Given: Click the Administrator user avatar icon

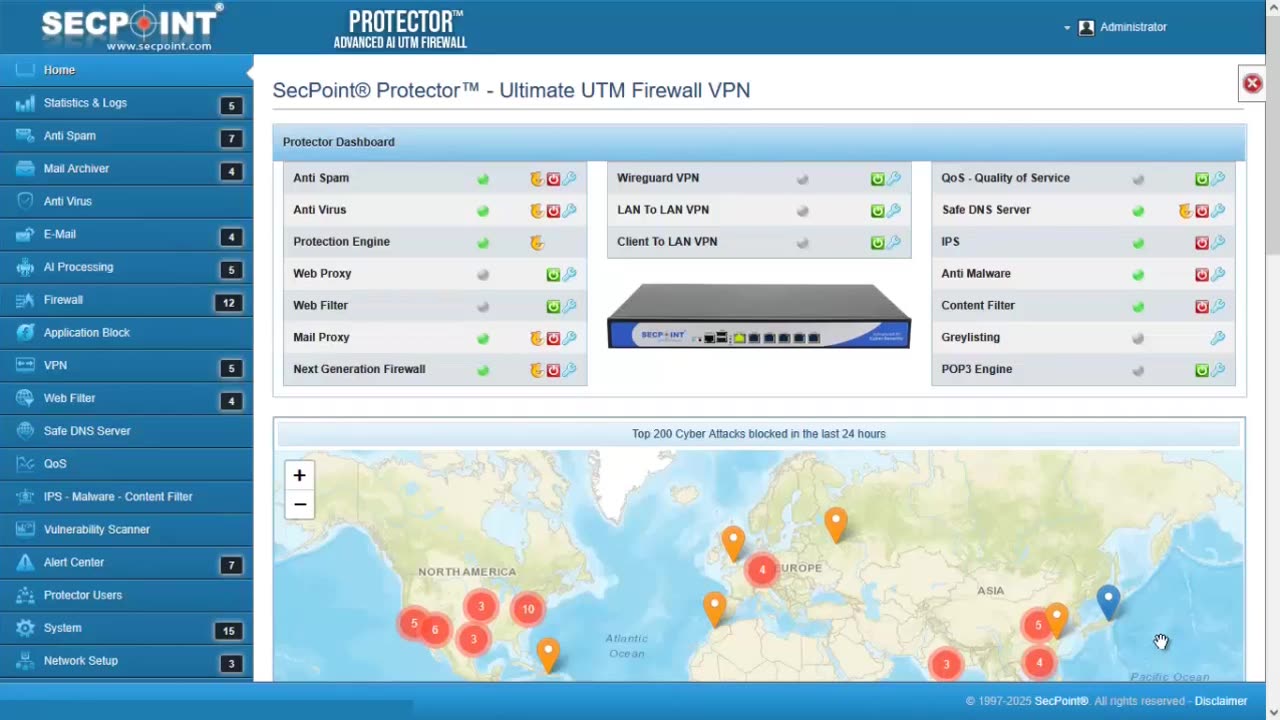Looking at the screenshot, I should pyautogui.click(x=1086, y=28).
